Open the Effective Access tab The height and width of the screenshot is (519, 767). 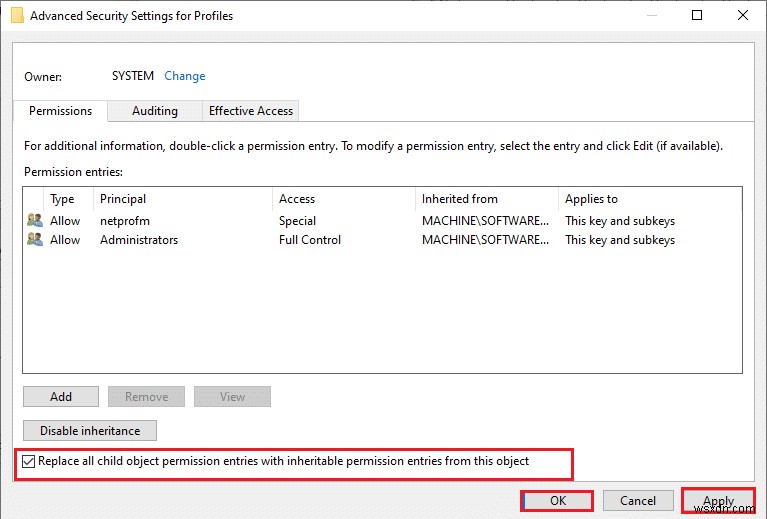[250, 111]
